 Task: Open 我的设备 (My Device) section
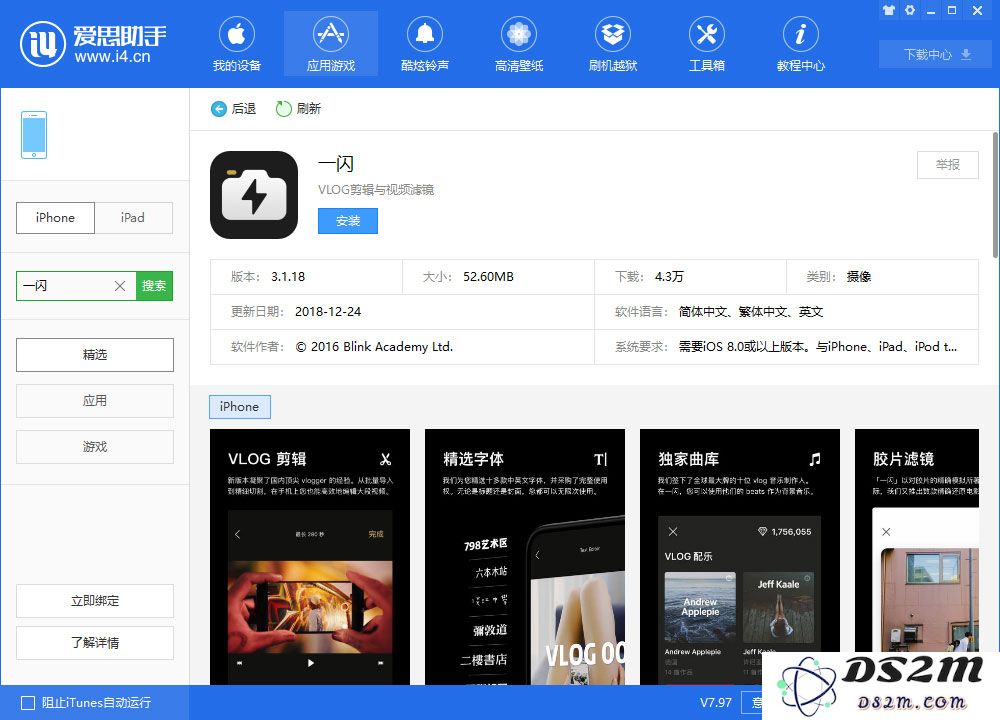(237, 43)
